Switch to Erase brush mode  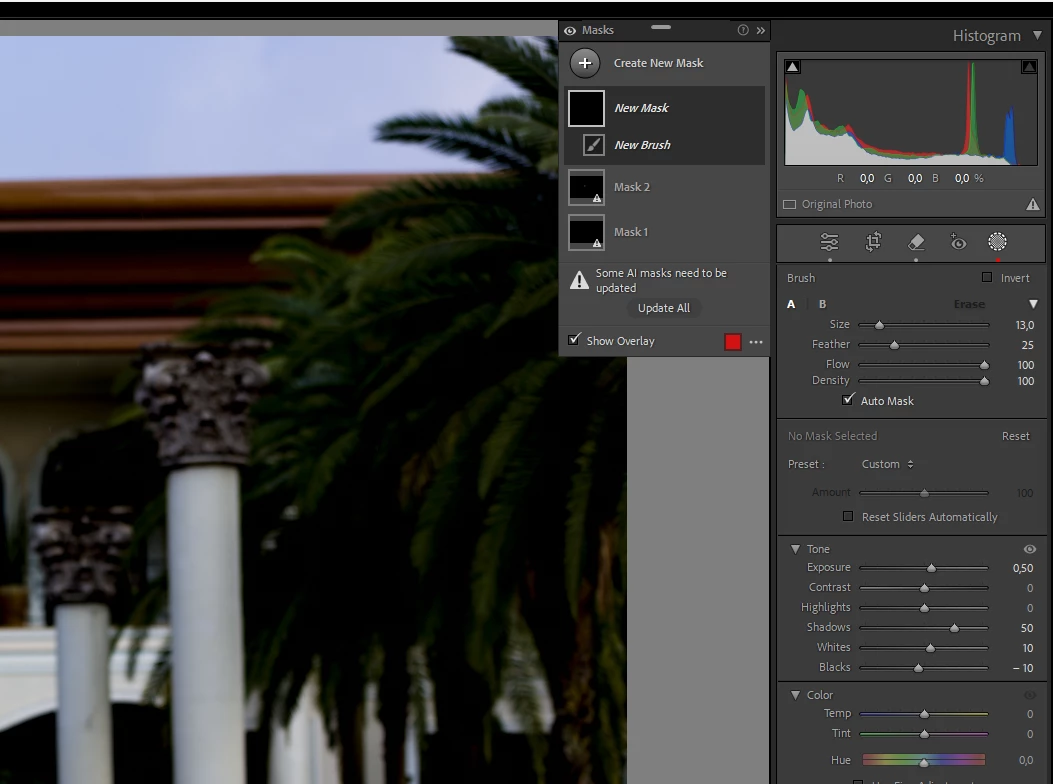tap(969, 304)
